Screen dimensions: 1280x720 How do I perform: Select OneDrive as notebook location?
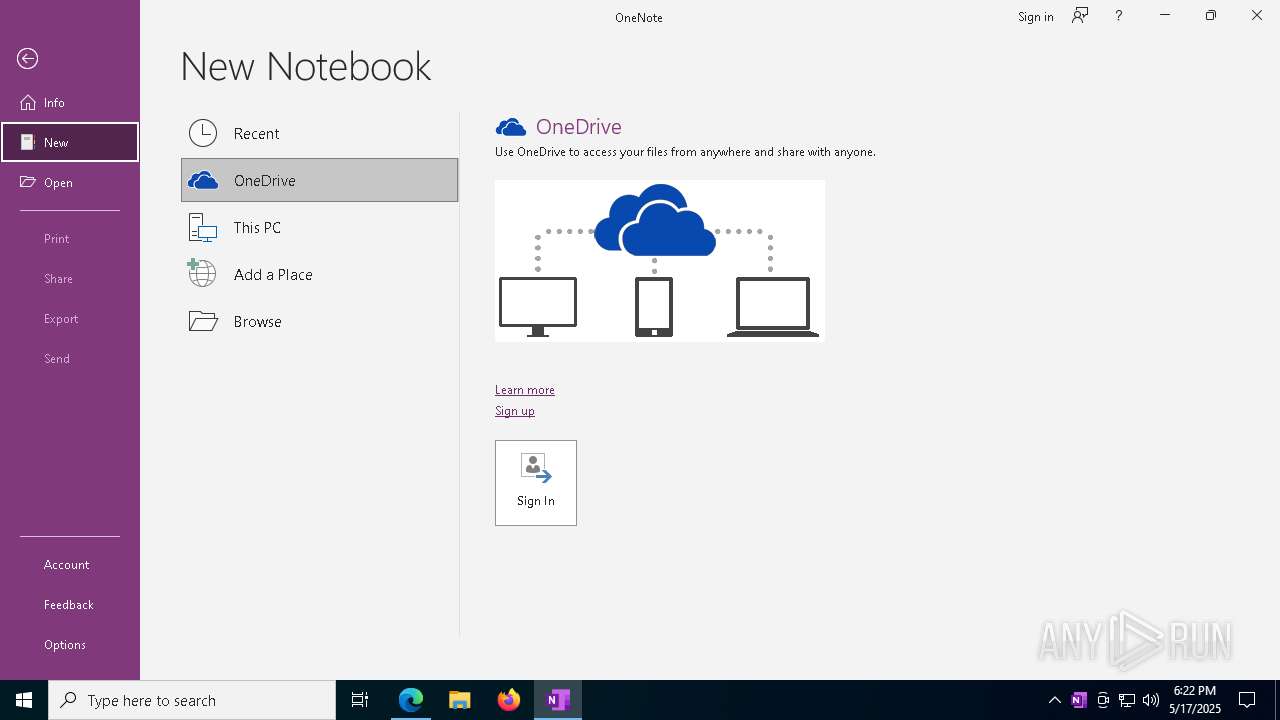coord(319,180)
